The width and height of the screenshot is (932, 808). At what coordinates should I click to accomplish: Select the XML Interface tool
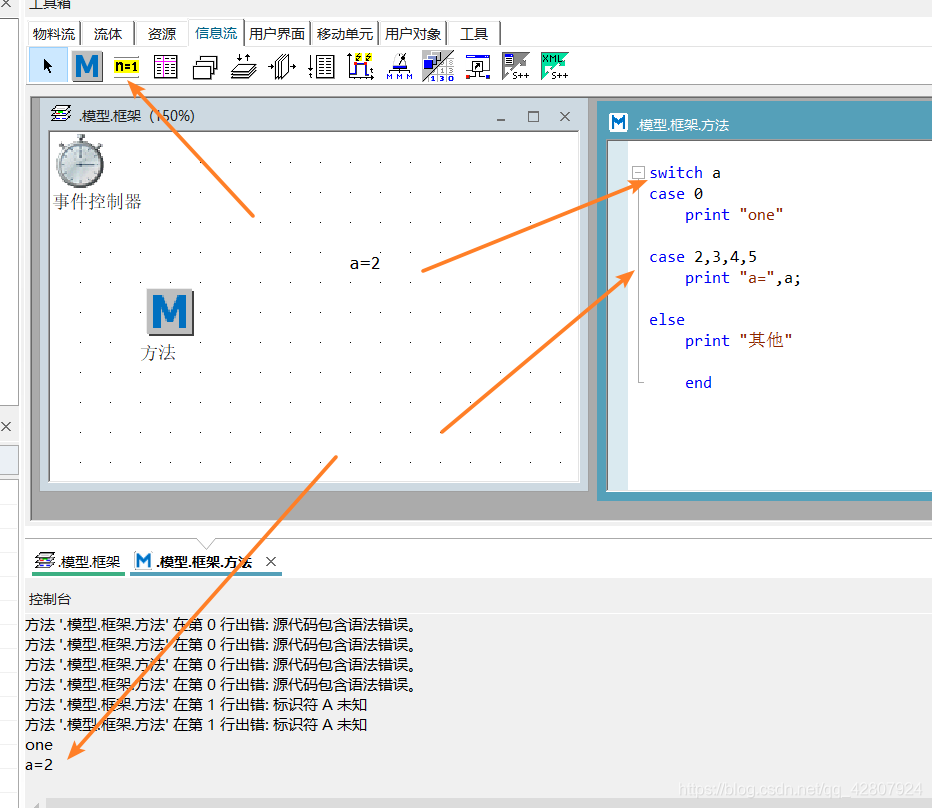point(555,66)
